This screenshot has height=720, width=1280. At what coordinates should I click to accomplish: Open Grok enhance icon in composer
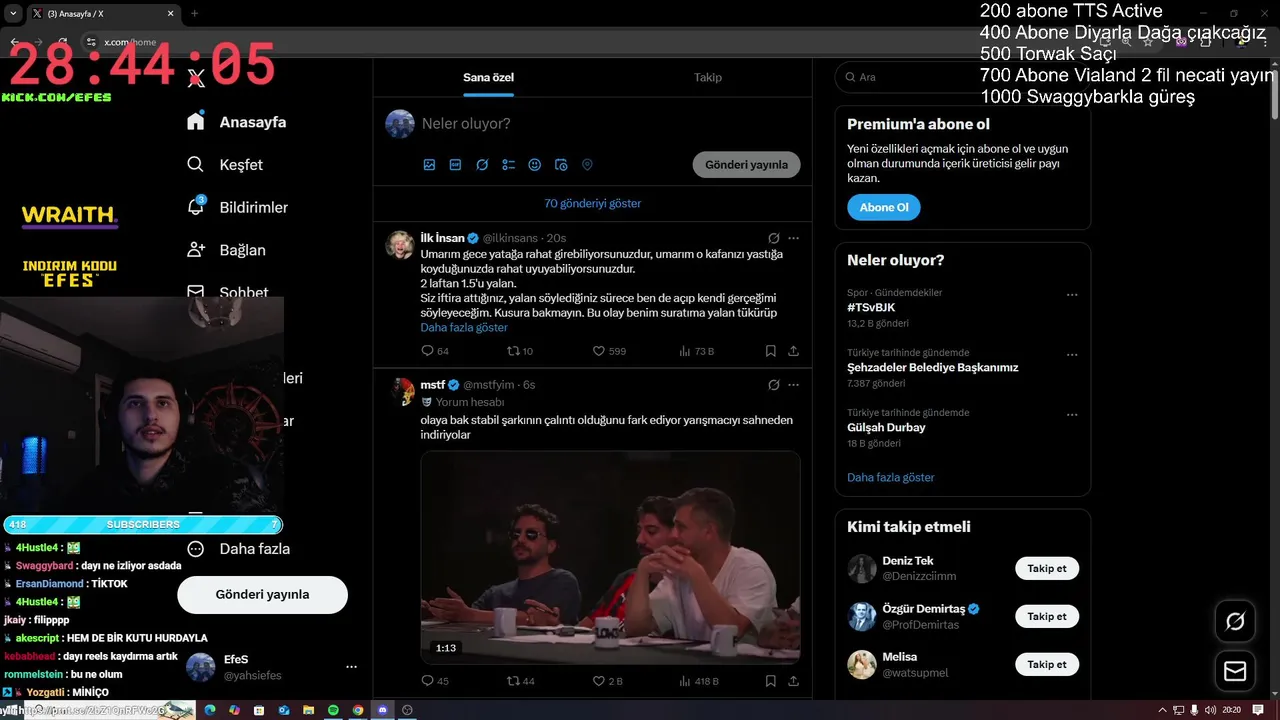(482, 165)
